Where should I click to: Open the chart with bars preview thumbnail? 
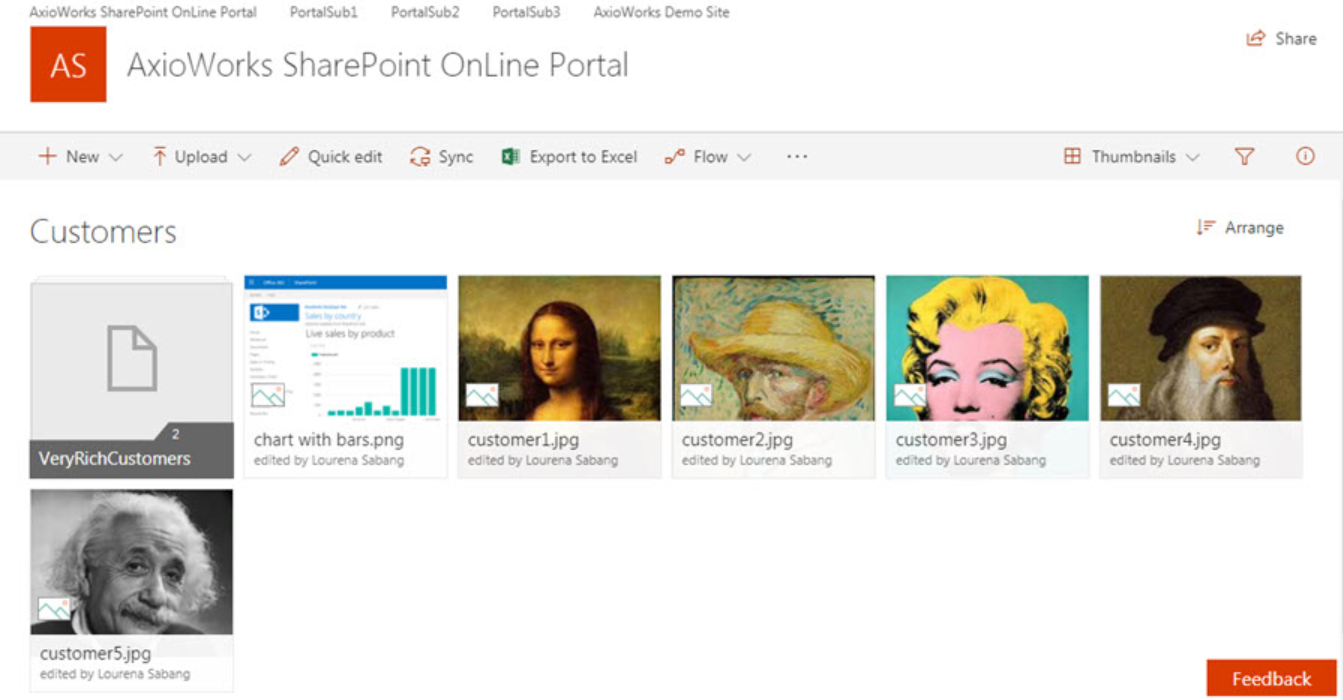pos(345,348)
